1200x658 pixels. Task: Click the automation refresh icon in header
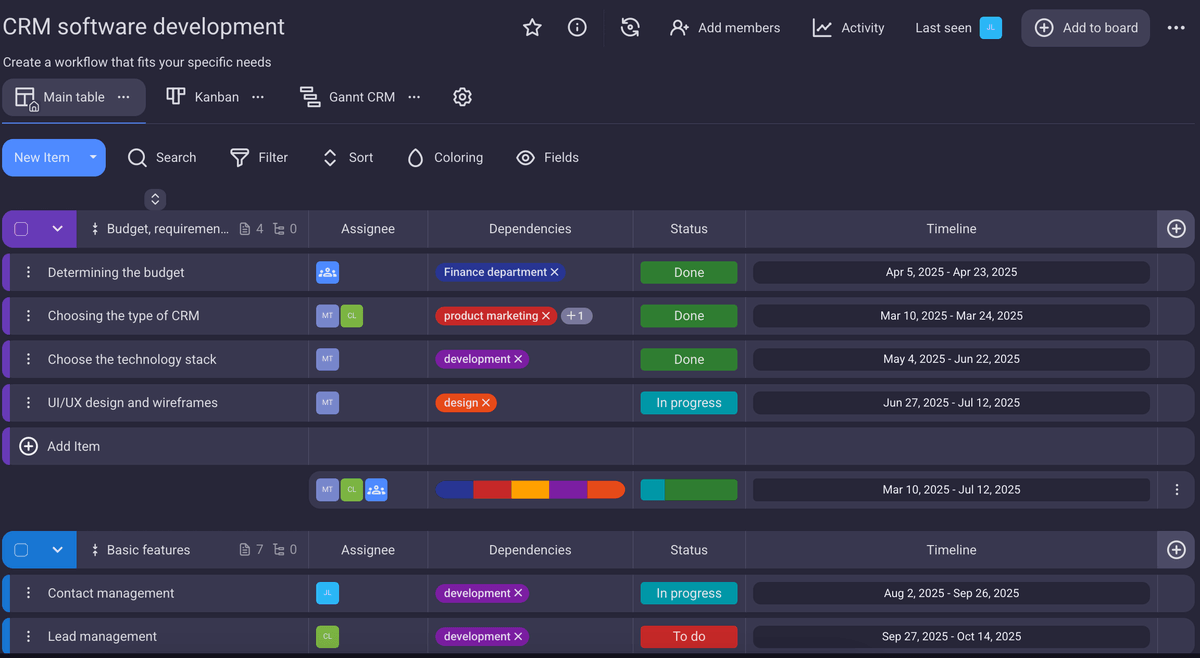pos(630,28)
